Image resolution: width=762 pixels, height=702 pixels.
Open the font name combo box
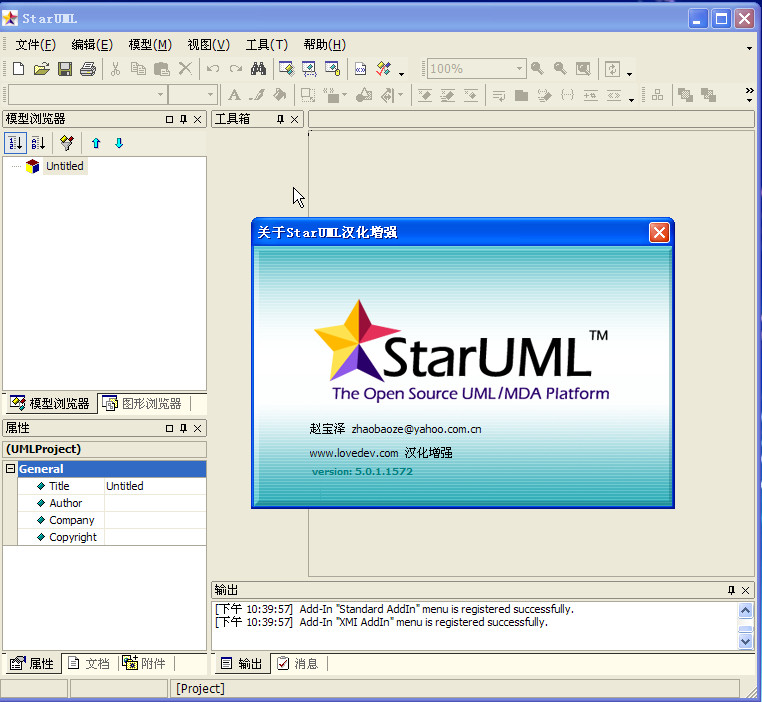[160, 95]
